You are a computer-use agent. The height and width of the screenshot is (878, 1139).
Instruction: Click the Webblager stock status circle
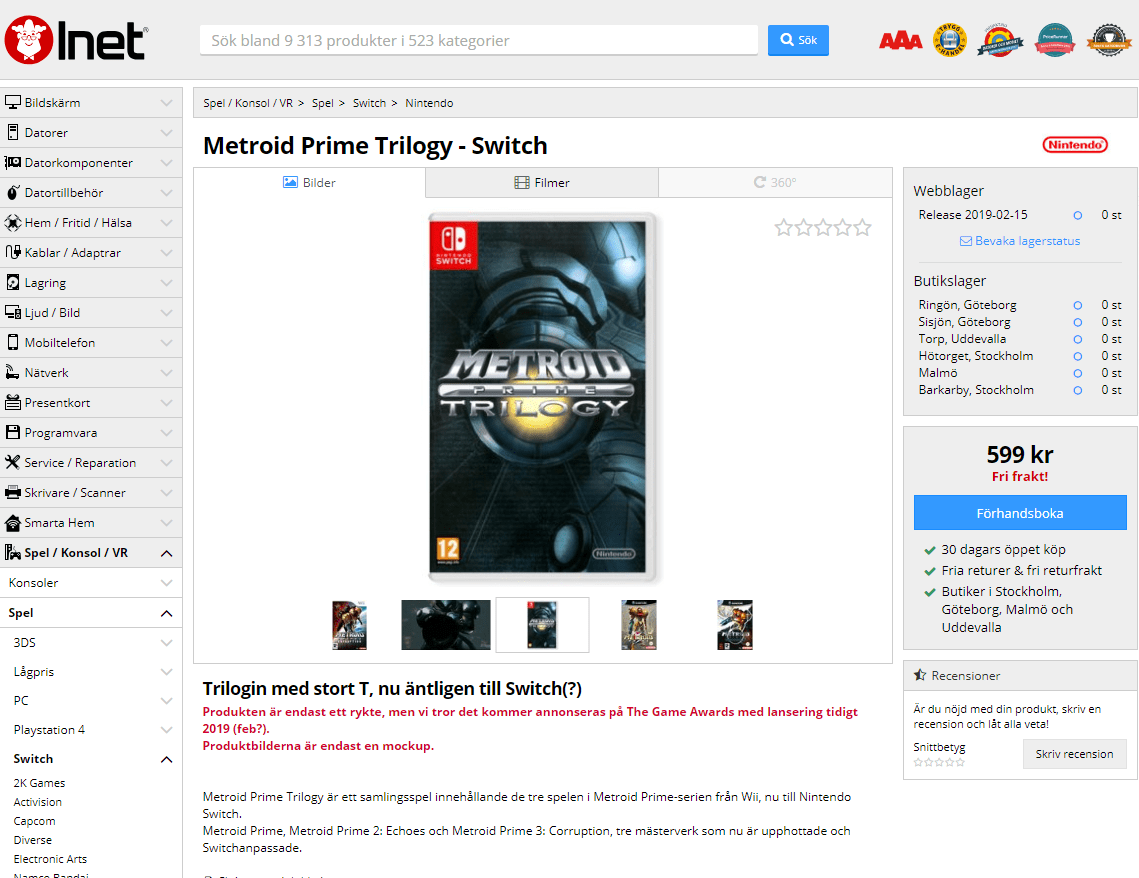[x=1078, y=215]
